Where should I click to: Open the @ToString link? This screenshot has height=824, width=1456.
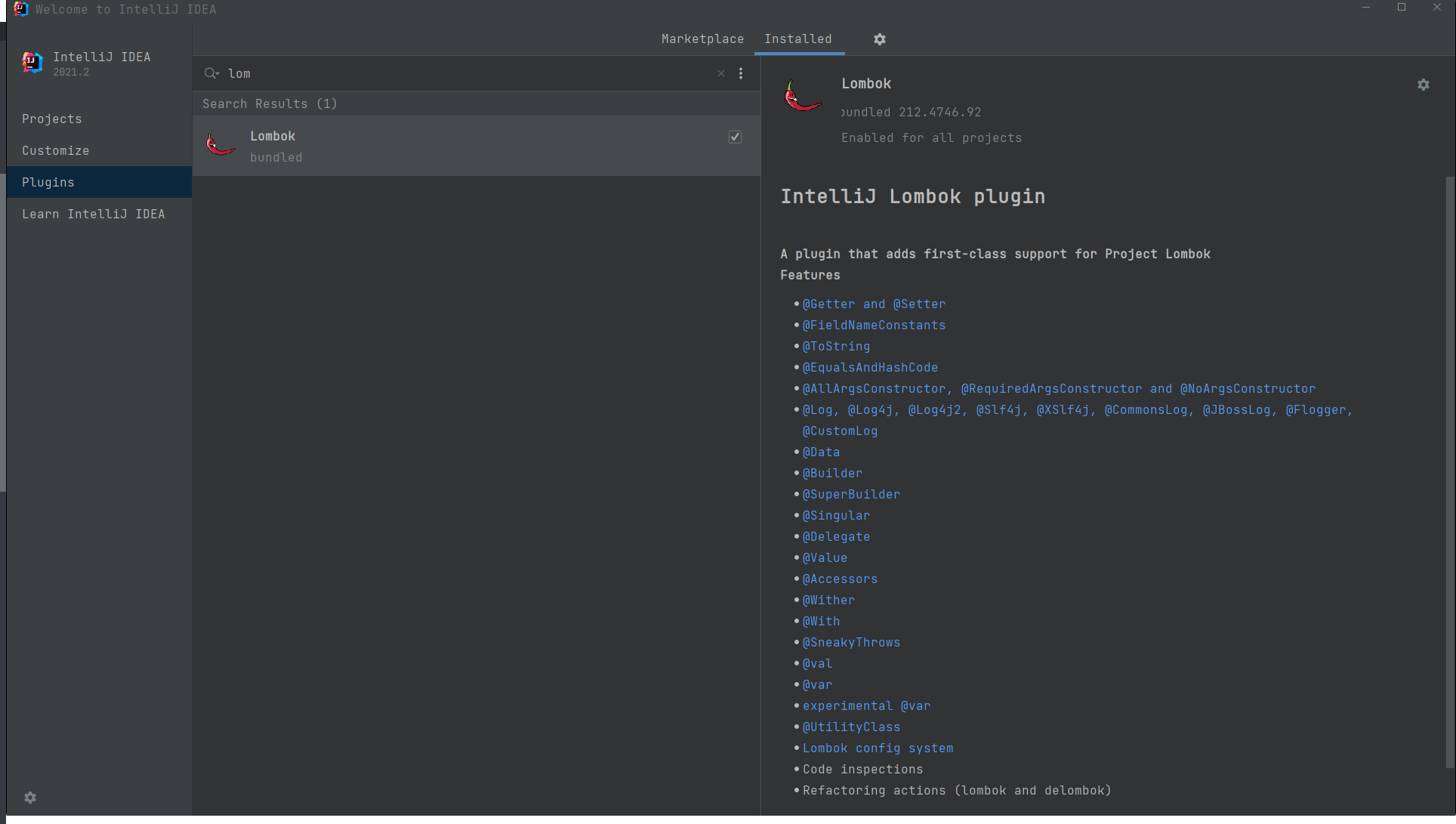click(836, 347)
